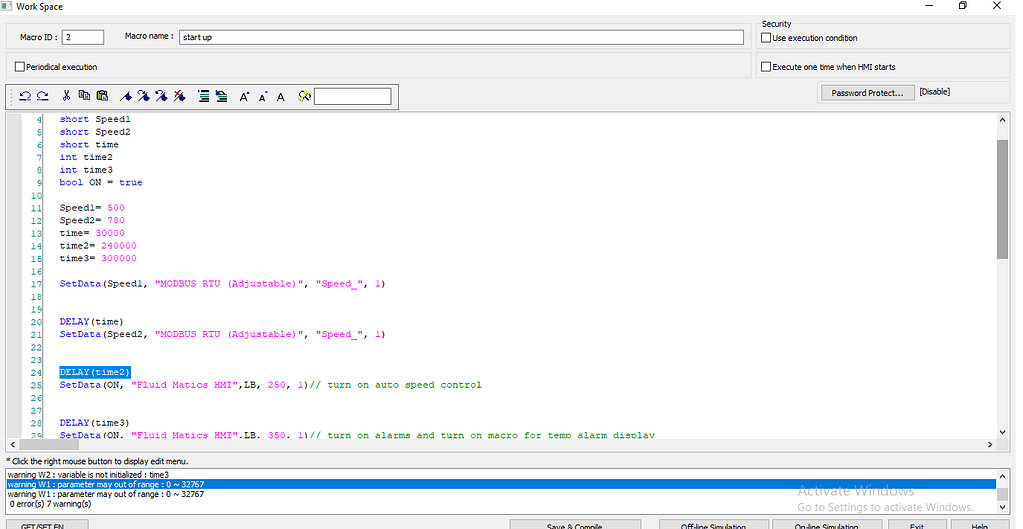Click the Undo icon in the toolbar
The image size is (1023, 529).
(26, 97)
